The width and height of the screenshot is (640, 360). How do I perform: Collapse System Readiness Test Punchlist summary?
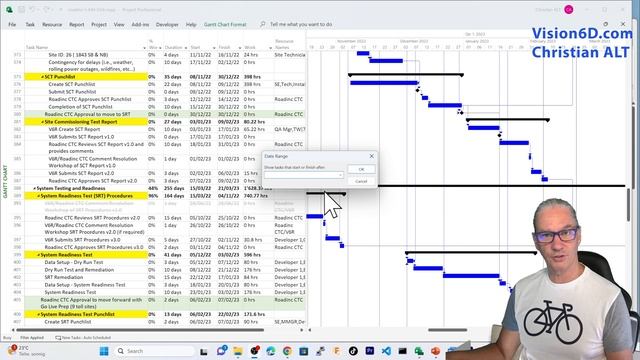click(x=39, y=314)
